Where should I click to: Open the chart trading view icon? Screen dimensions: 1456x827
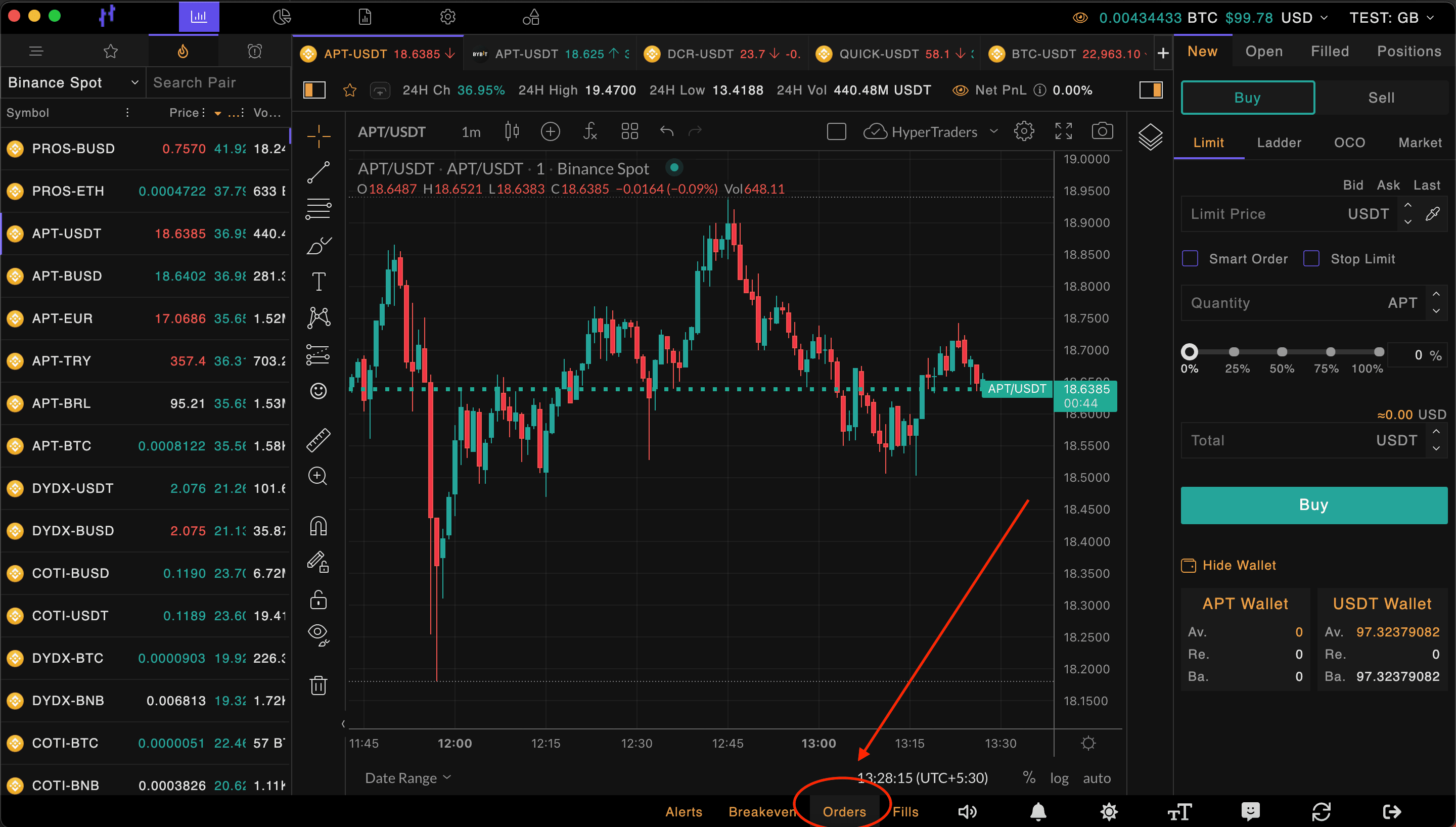point(199,17)
